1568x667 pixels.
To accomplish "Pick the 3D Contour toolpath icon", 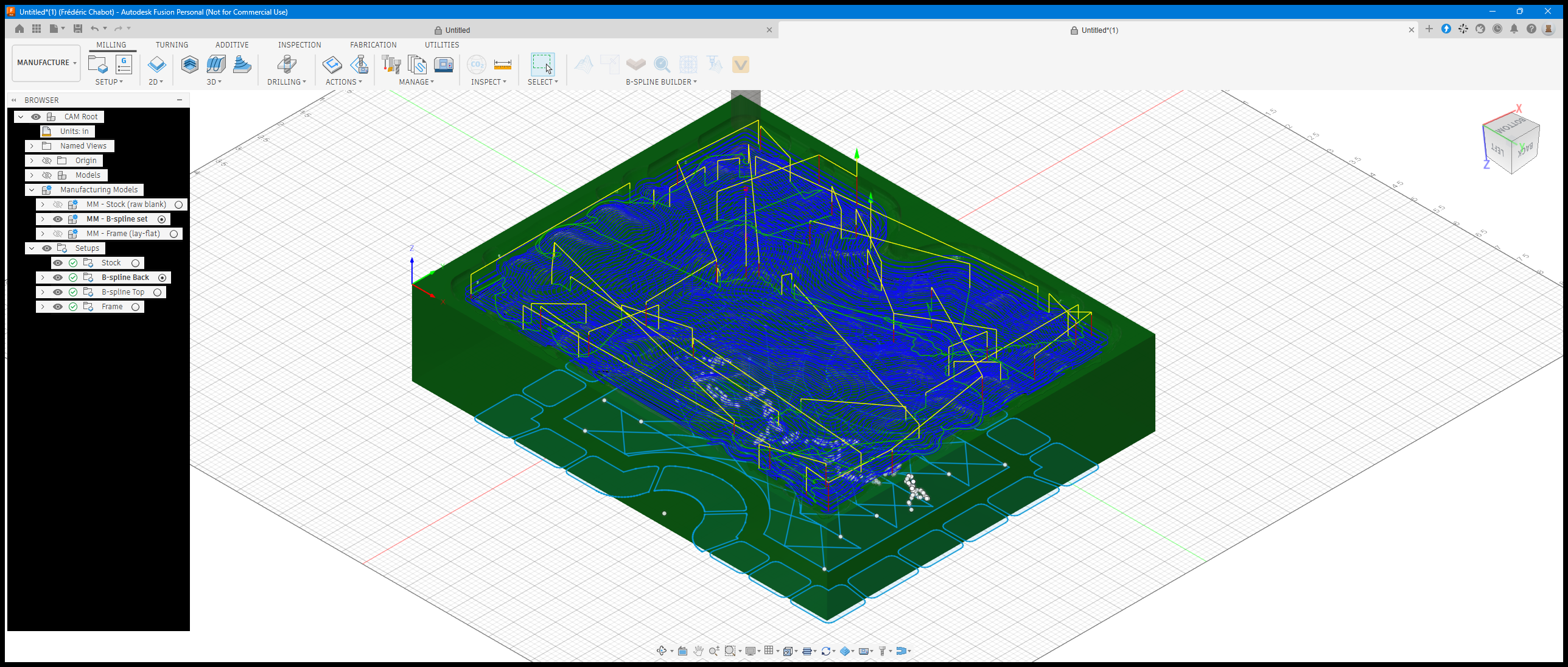I will 242,64.
